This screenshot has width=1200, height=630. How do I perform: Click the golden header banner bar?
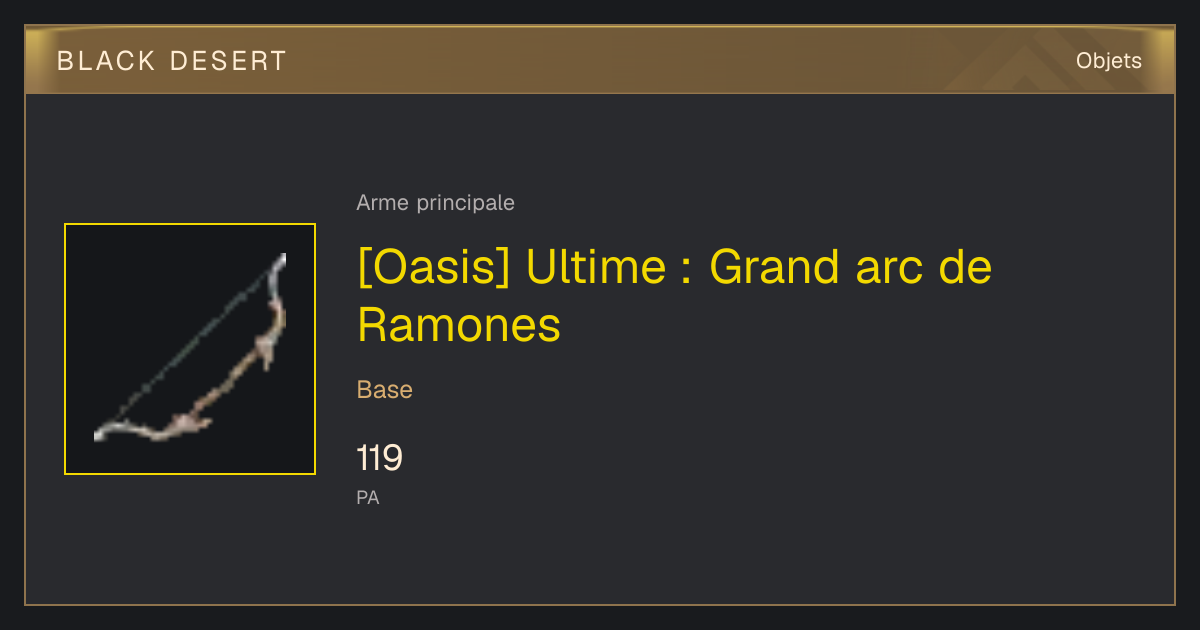pos(600,60)
